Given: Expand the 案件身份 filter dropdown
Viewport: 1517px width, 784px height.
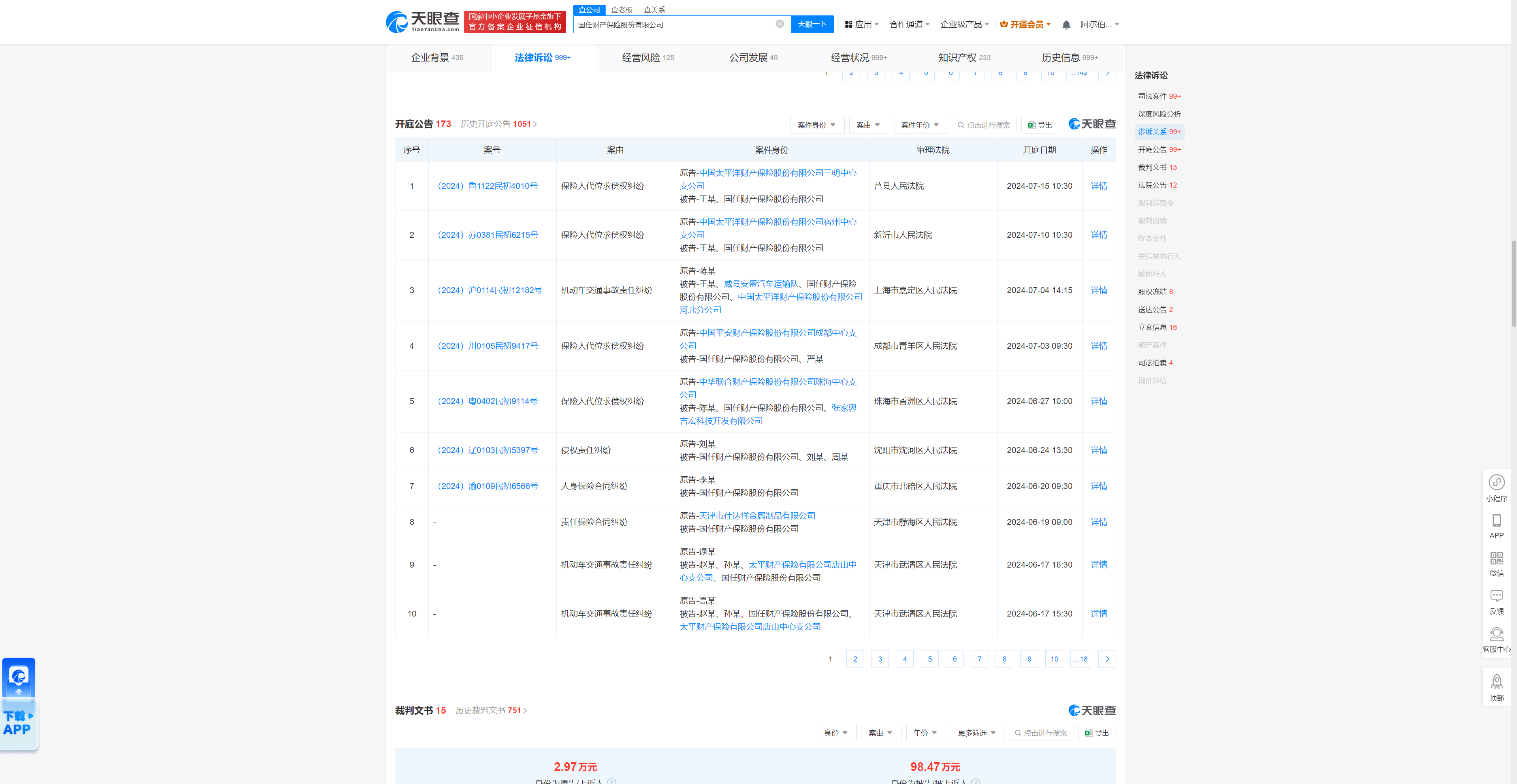Looking at the screenshot, I should pos(817,124).
